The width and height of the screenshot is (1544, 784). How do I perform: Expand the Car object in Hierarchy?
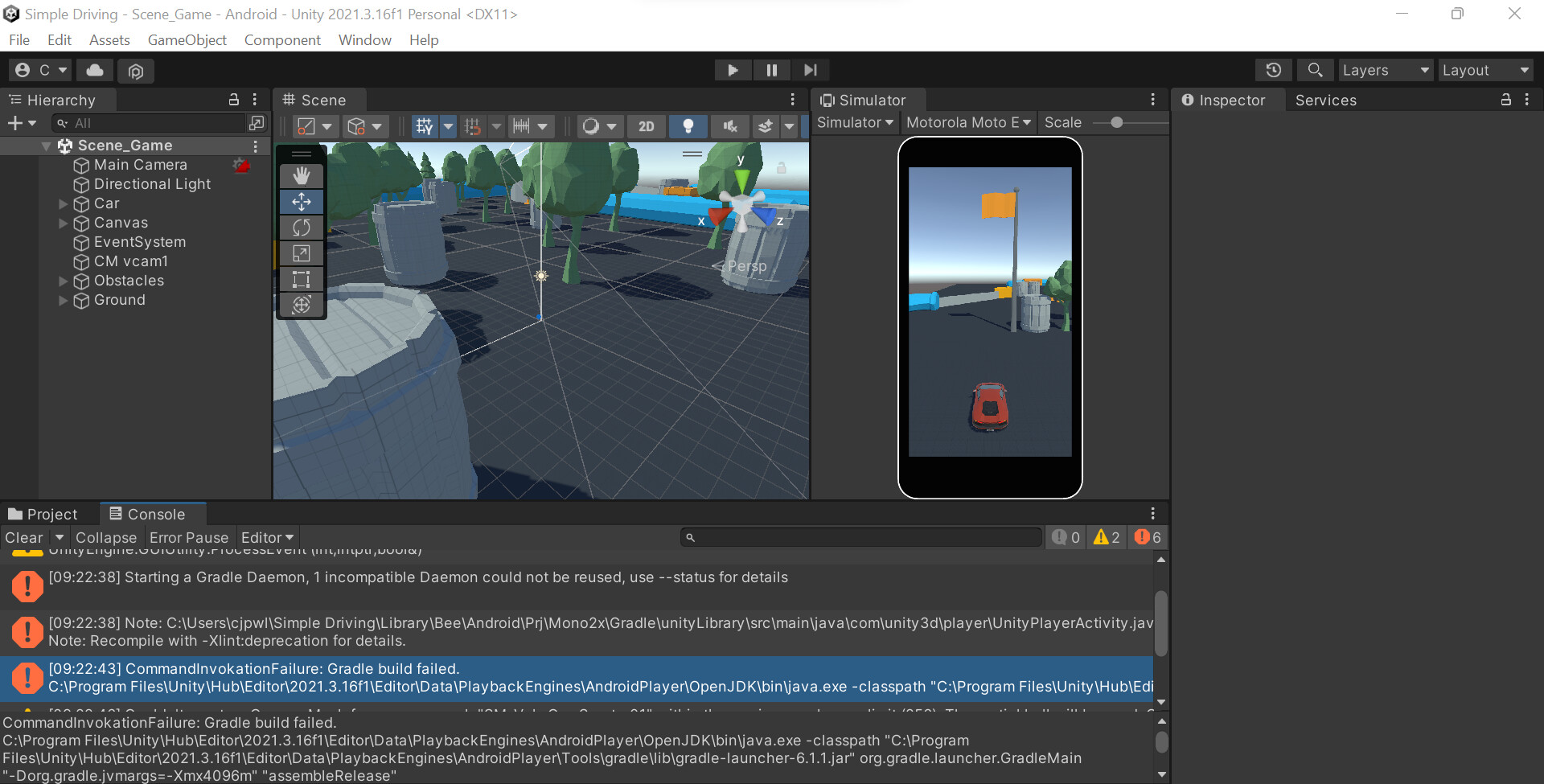point(64,204)
